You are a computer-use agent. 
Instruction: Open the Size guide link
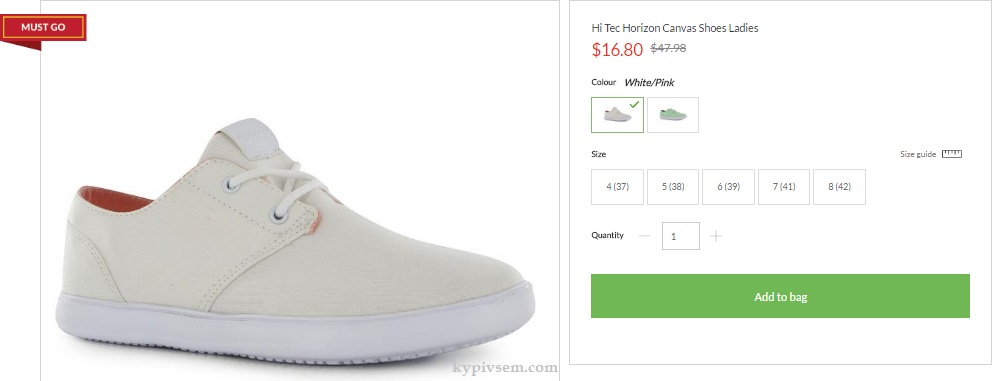coord(918,154)
